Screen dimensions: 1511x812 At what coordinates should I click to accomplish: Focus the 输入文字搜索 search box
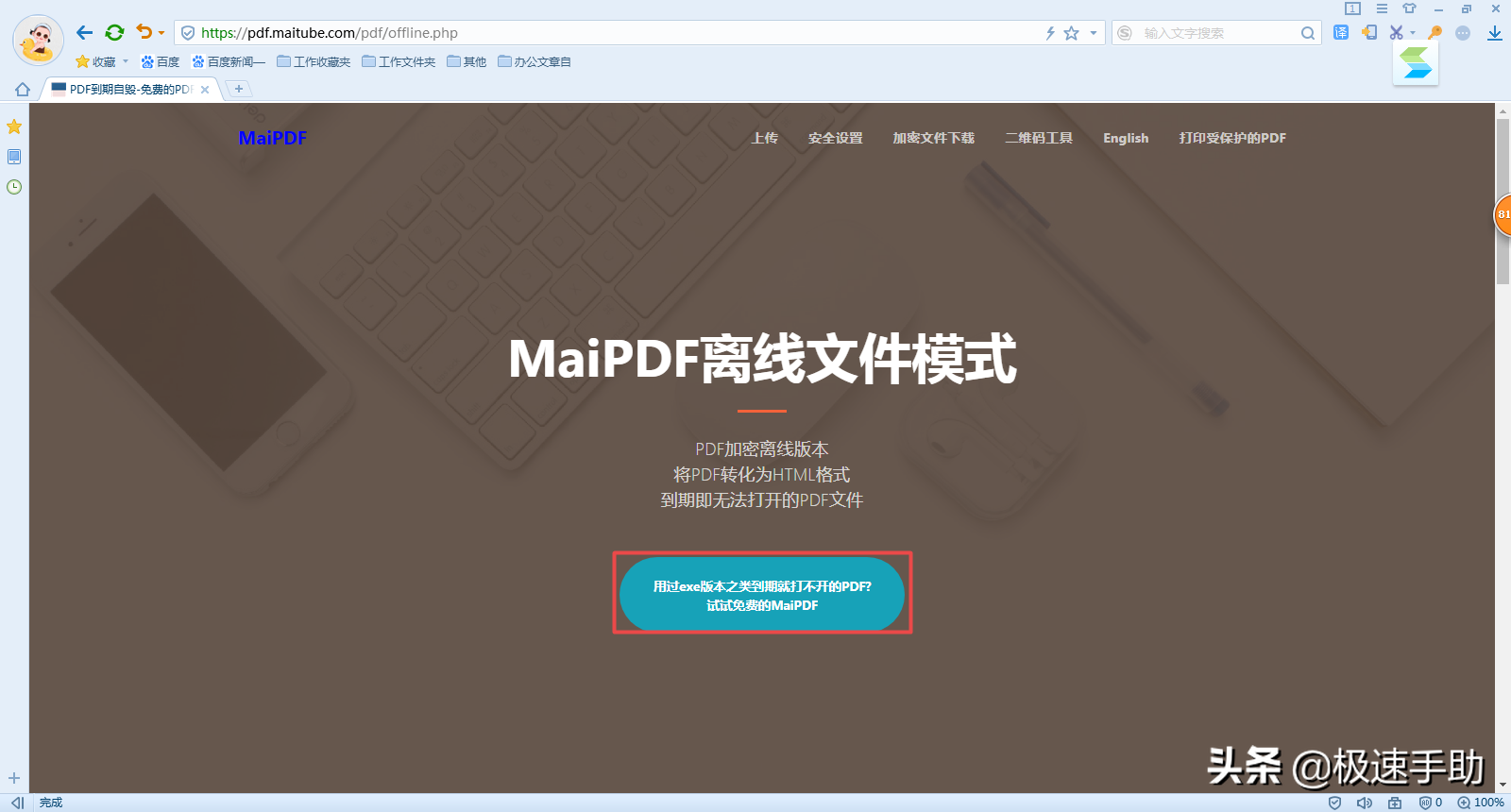pyautogui.click(x=1218, y=33)
